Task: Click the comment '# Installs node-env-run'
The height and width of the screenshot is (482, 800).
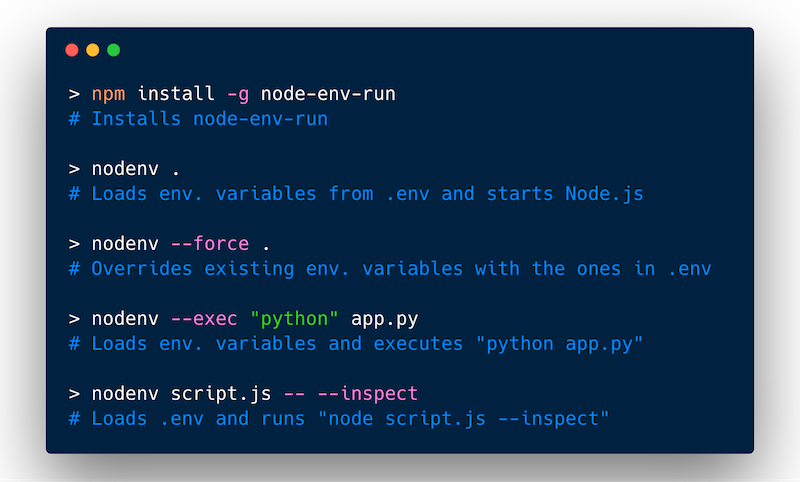Action: [x=198, y=119]
